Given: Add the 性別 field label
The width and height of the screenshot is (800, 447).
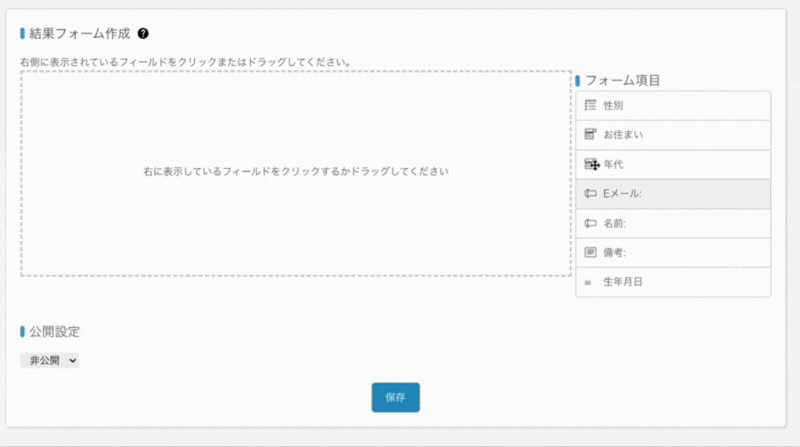Looking at the screenshot, I should point(614,106).
